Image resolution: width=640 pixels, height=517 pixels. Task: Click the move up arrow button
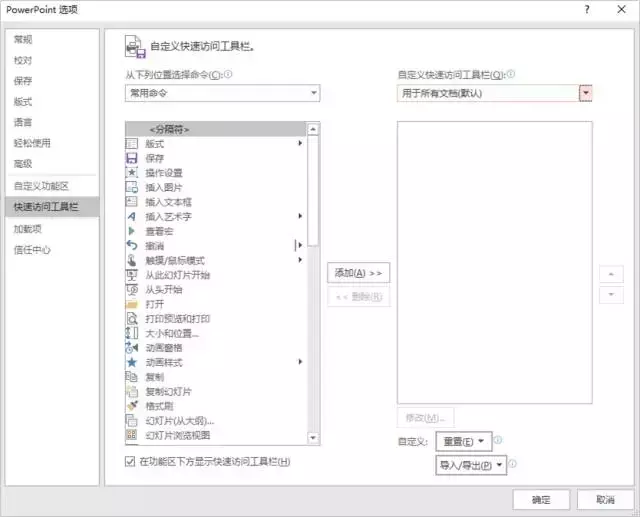[x=611, y=274]
